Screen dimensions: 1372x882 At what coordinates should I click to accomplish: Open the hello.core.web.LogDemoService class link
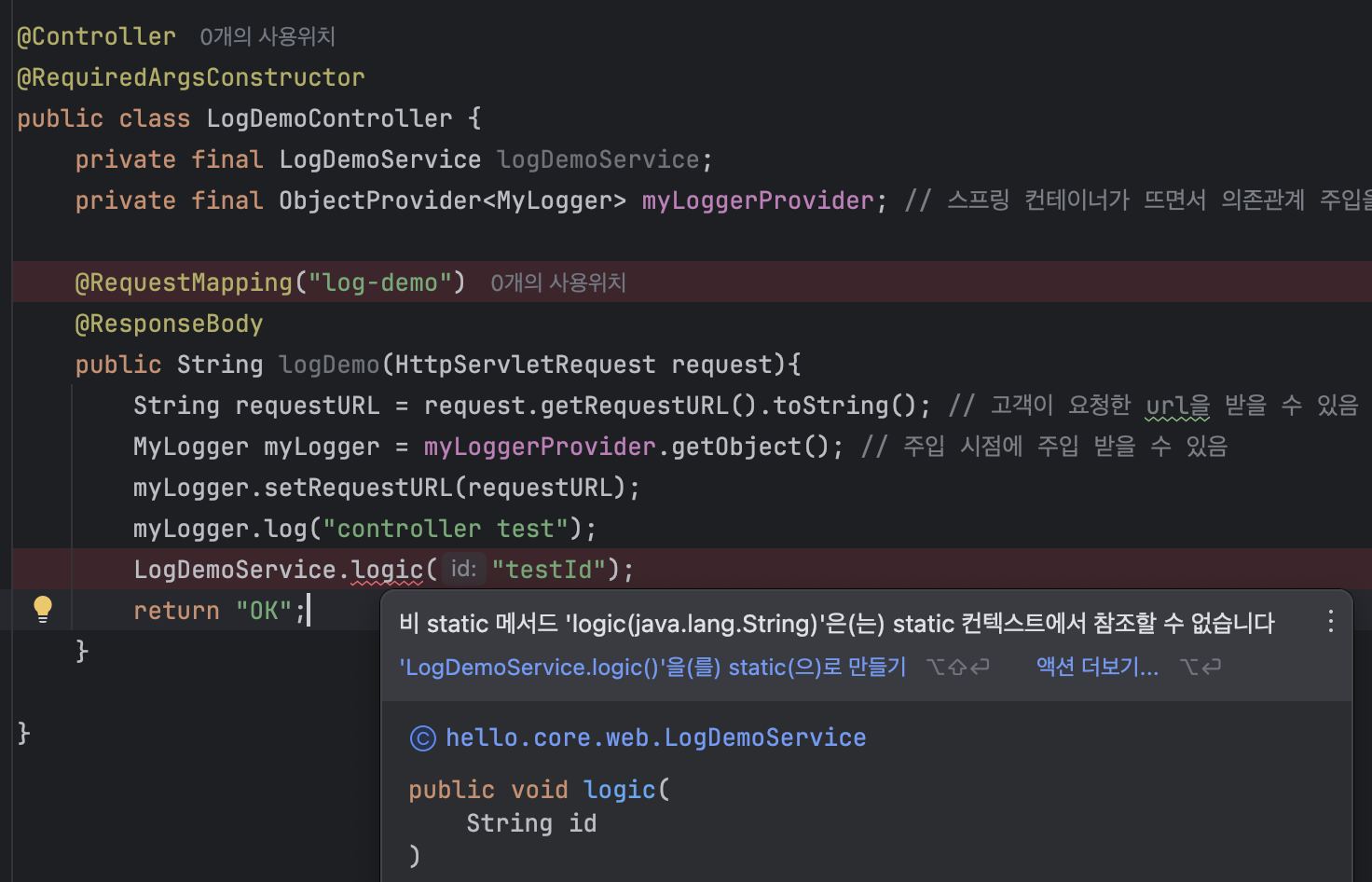pyautogui.click(x=655, y=737)
